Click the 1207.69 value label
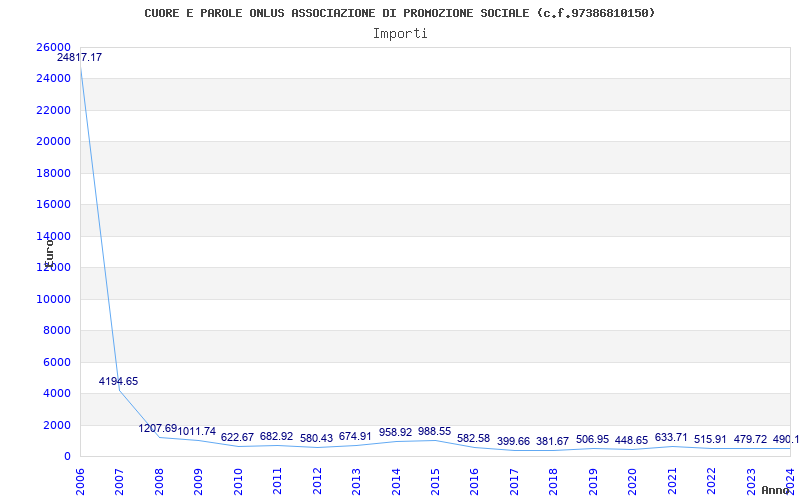 [x=158, y=428]
